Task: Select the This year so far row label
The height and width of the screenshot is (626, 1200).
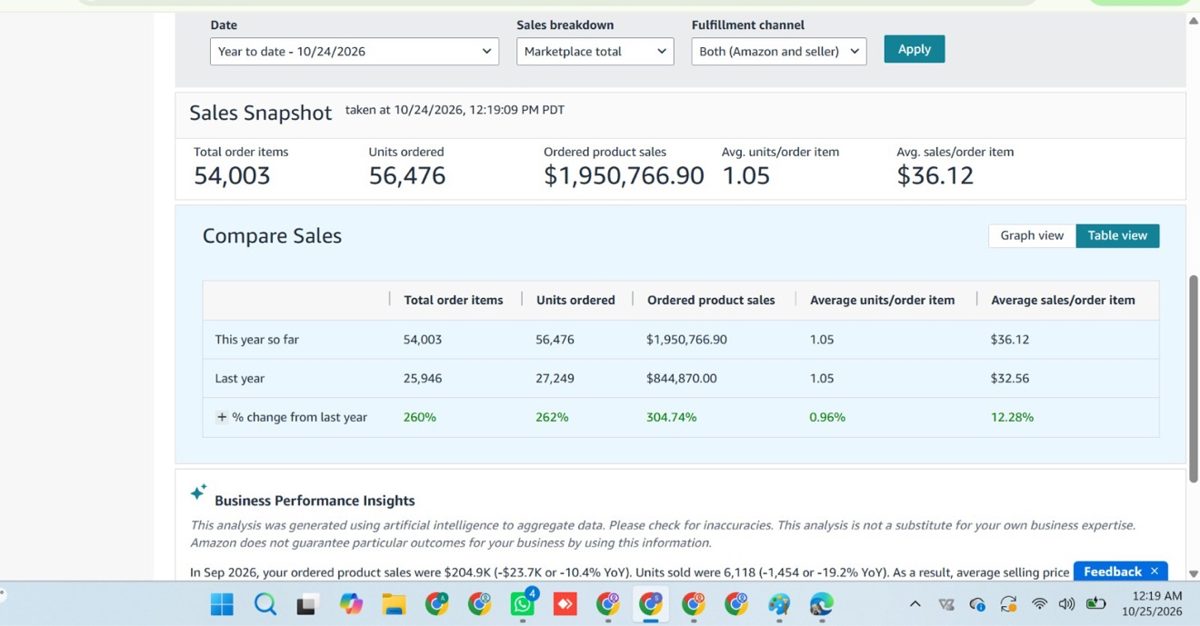Action: (x=257, y=339)
